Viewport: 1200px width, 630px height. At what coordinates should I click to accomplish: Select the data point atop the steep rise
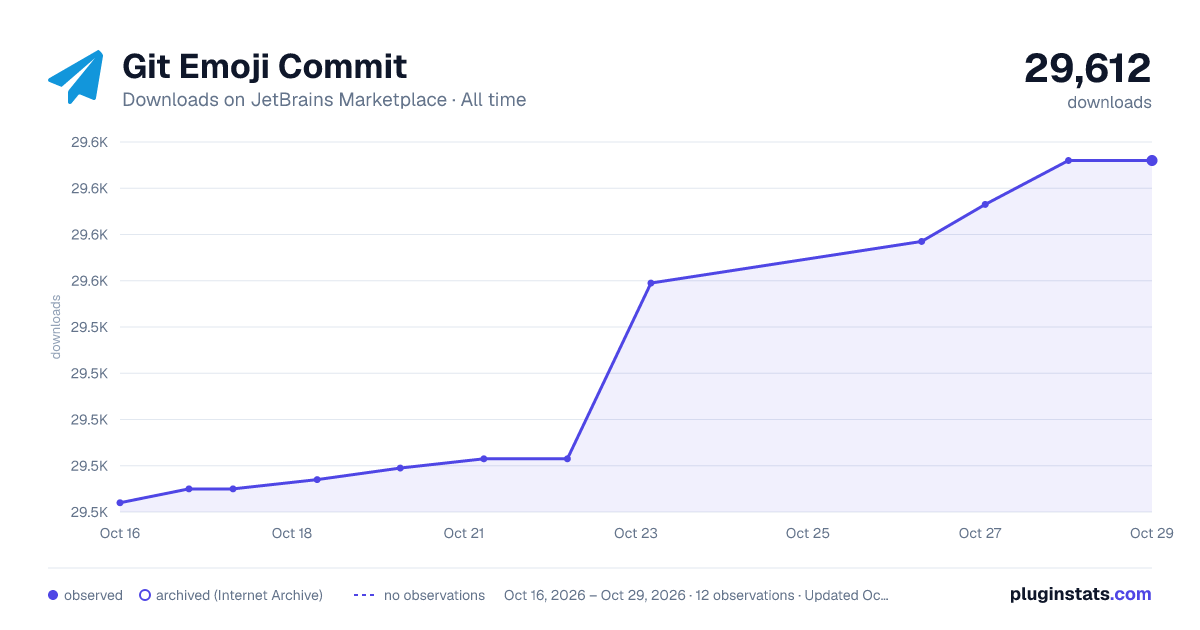coord(651,283)
